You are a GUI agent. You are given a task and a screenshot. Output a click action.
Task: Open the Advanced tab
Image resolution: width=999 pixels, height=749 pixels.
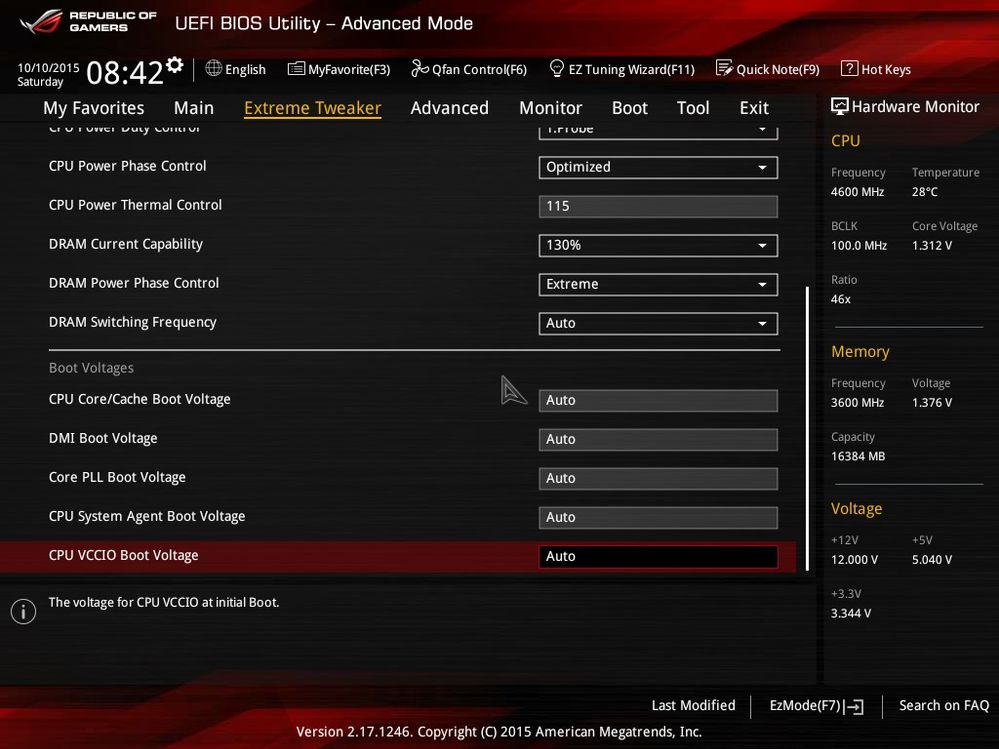click(x=450, y=108)
